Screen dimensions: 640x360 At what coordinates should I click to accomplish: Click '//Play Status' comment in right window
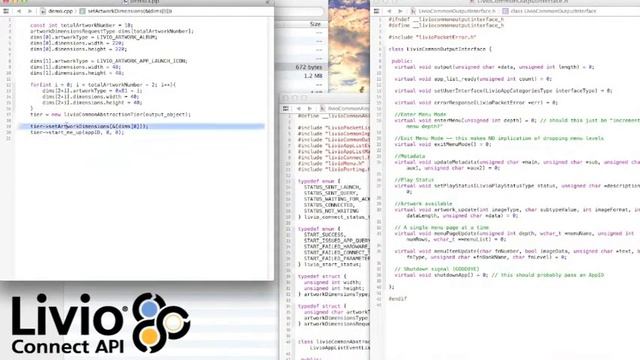414,180
